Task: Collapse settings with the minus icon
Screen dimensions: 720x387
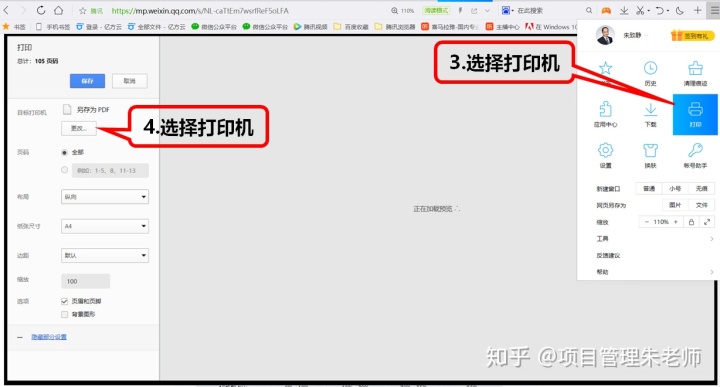Action: coord(20,337)
